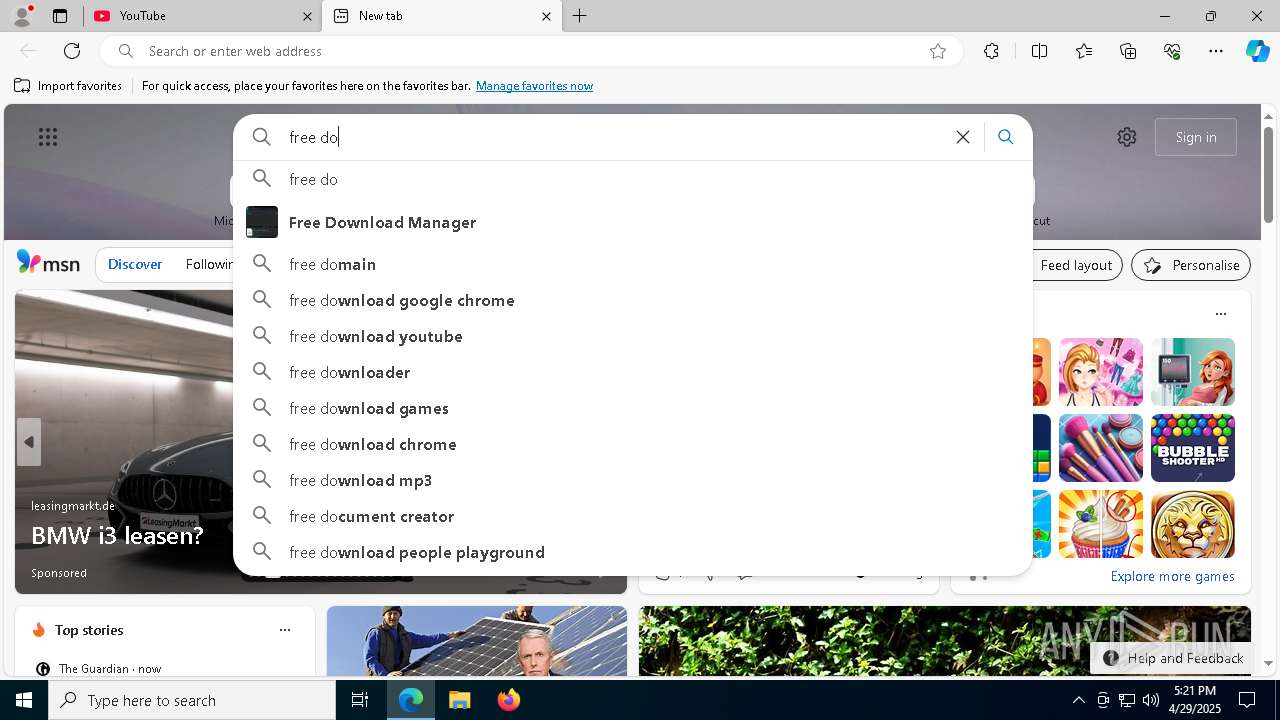The width and height of the screenshot is (1280, 720).
Task: Choose 'free download youtube' suggestion
Action: coord(632,336)
